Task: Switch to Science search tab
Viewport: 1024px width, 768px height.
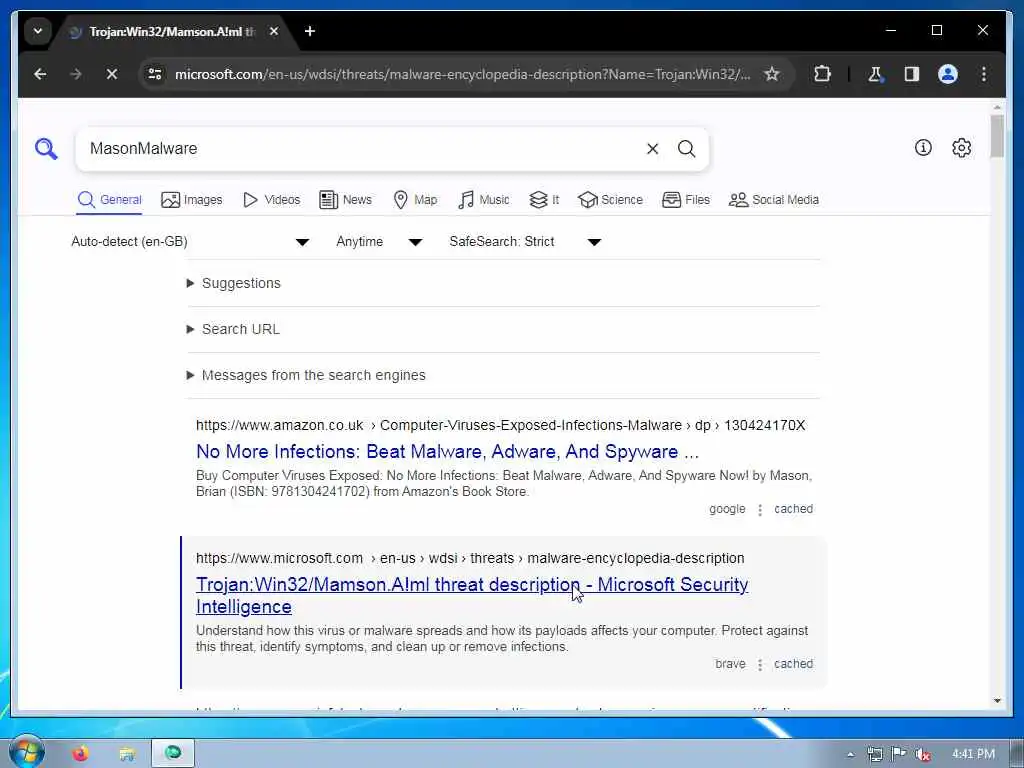Action: tap(610, 200)
